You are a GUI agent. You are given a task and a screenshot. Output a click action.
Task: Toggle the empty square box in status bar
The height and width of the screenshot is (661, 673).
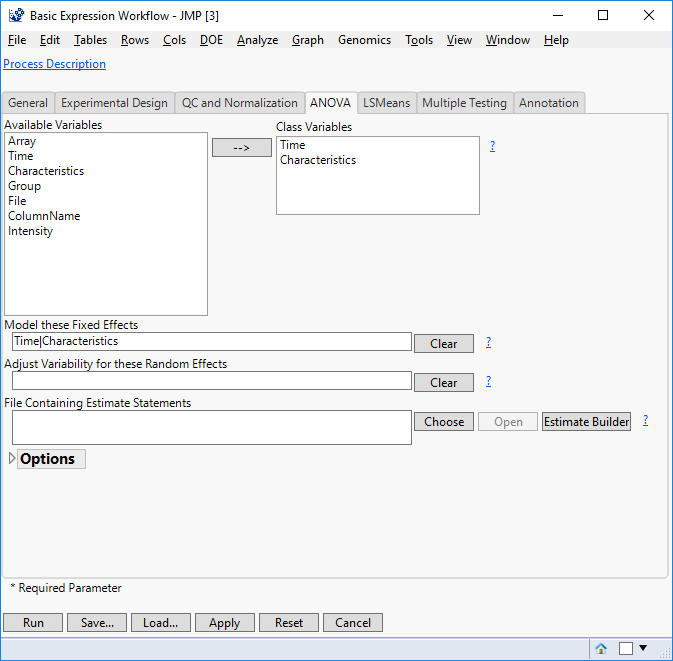625,648
